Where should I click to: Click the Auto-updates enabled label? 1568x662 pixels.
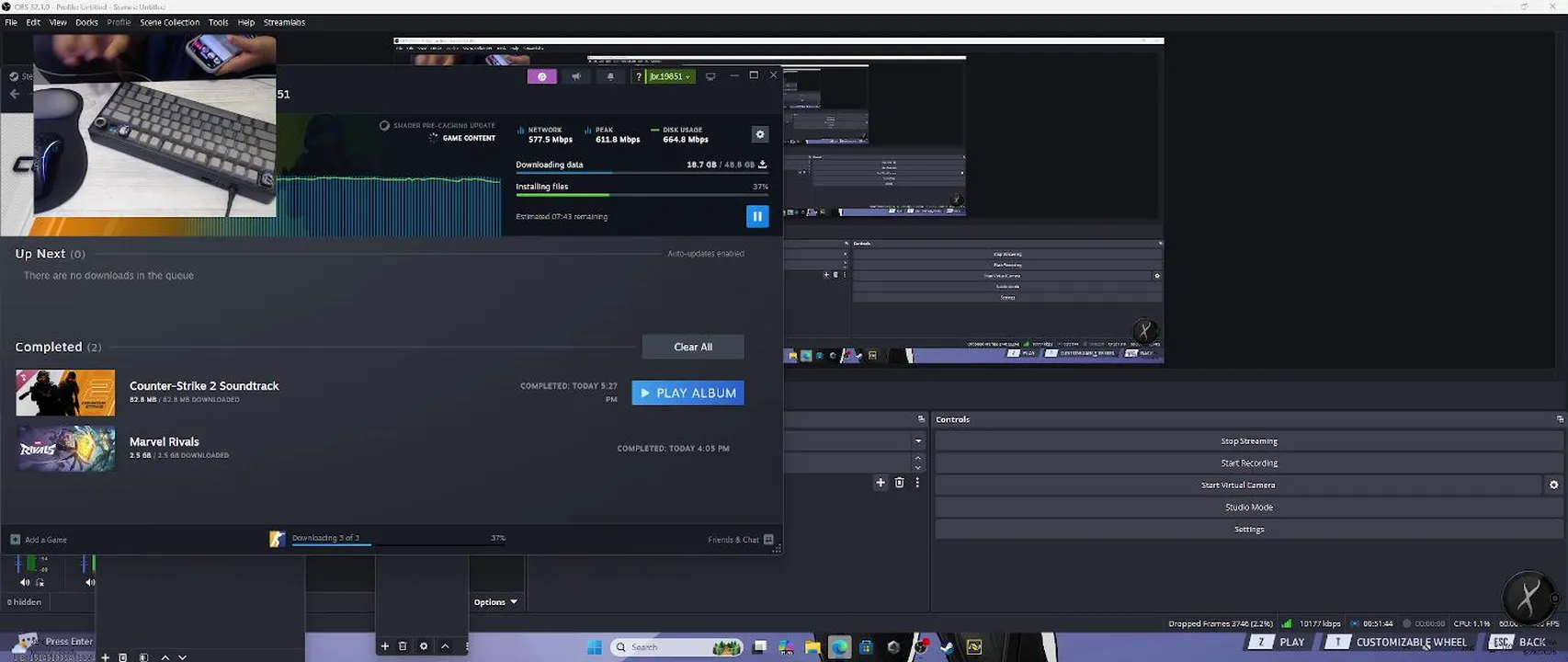pyautogui.click(x=706, y=254)
